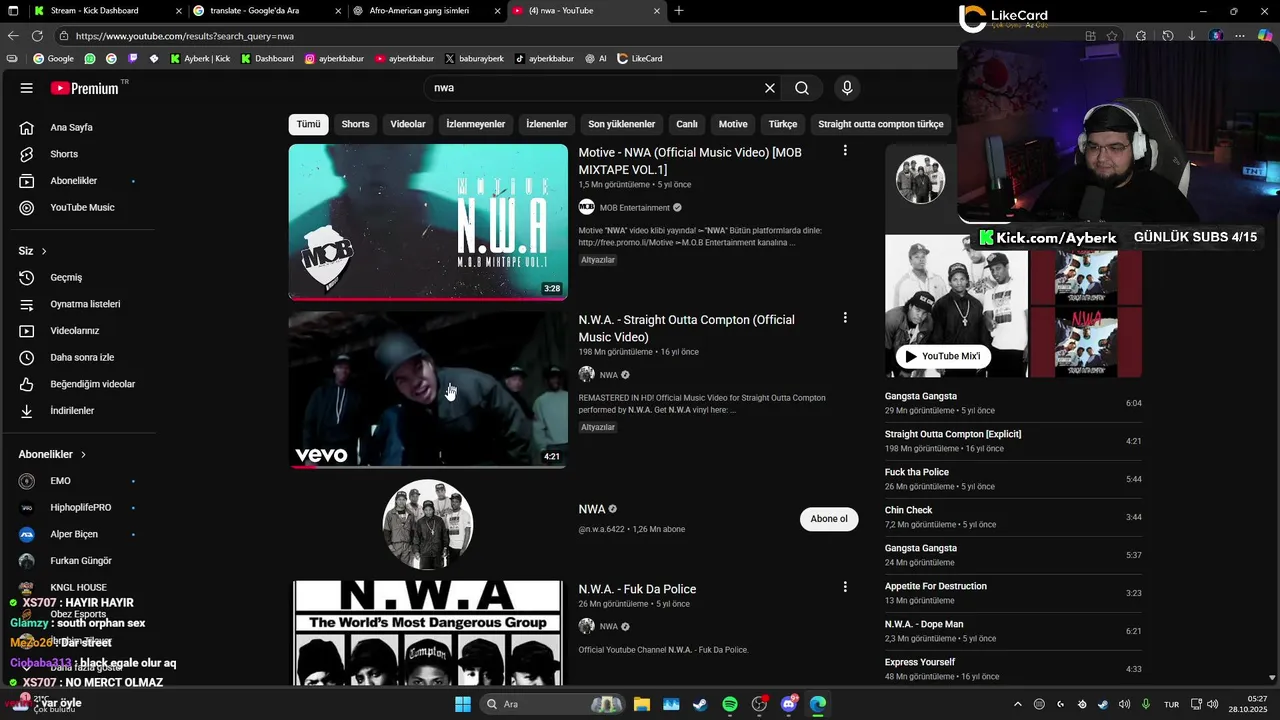The width and height of the screenshot is (1280, 720).
Task: Open a new browser tab
Action: click(x=679, y=11)
